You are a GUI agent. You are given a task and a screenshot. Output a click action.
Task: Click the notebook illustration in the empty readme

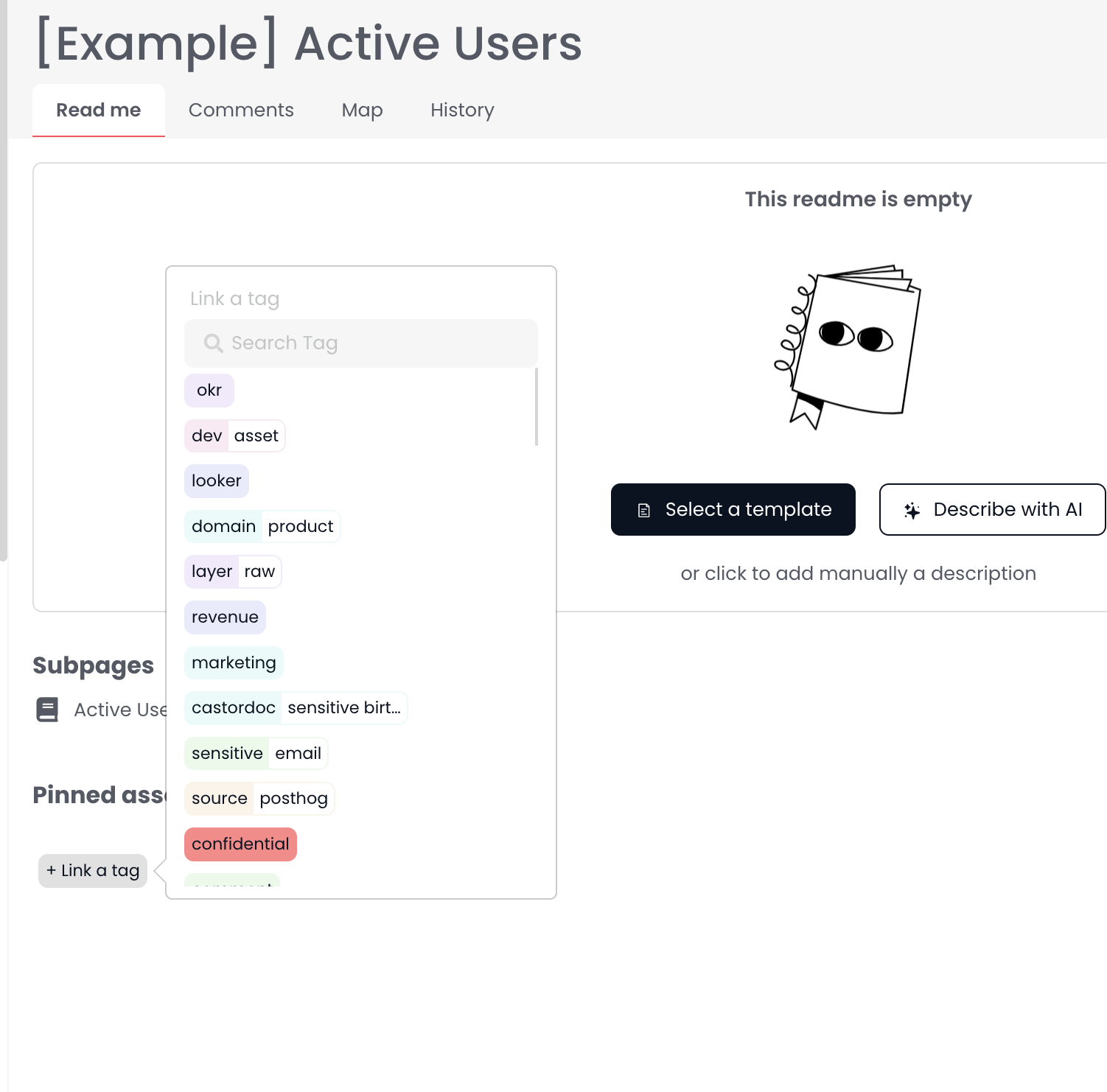click(x=848, y=345)
